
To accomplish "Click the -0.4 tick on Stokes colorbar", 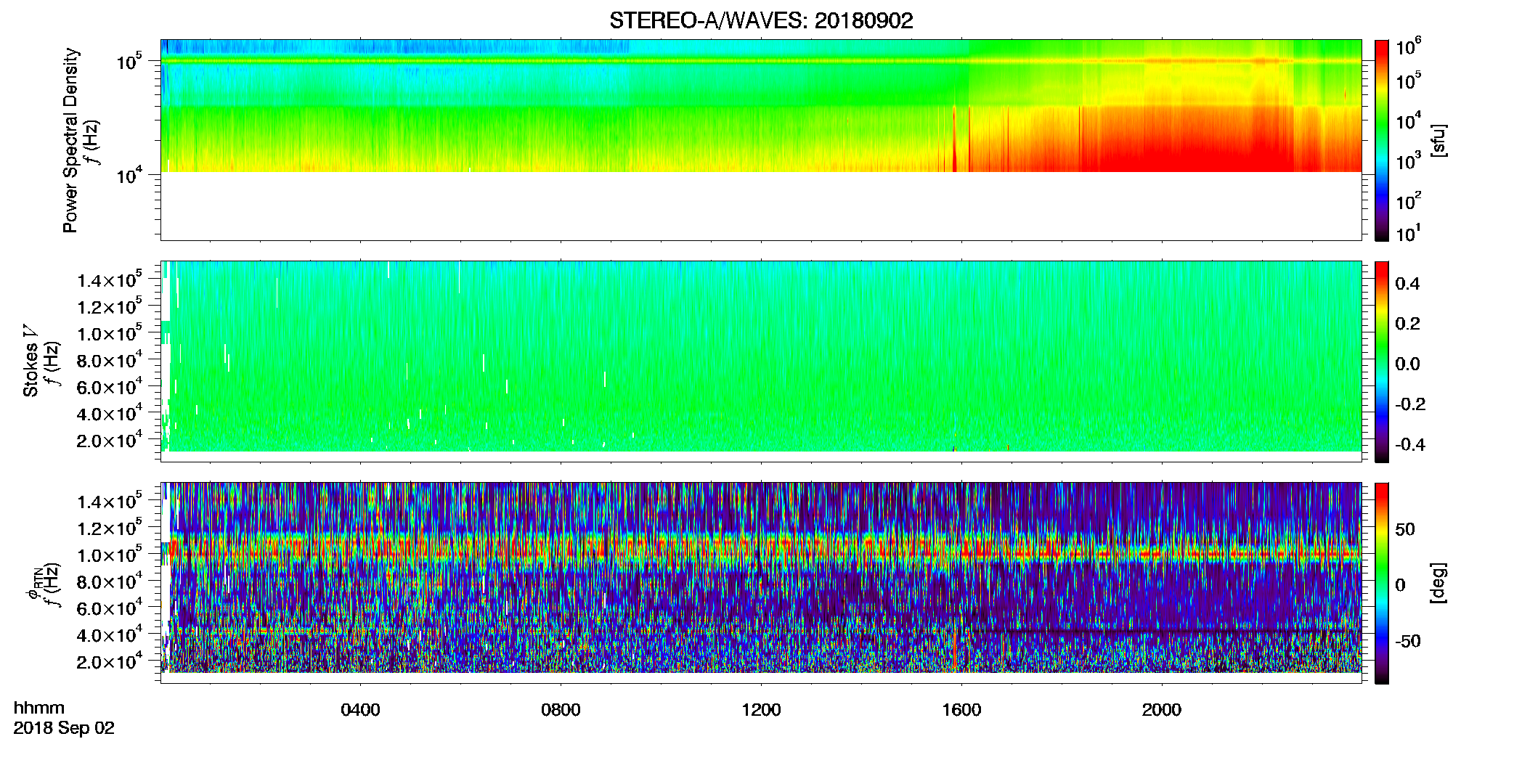I will (x=1410, y=445).
